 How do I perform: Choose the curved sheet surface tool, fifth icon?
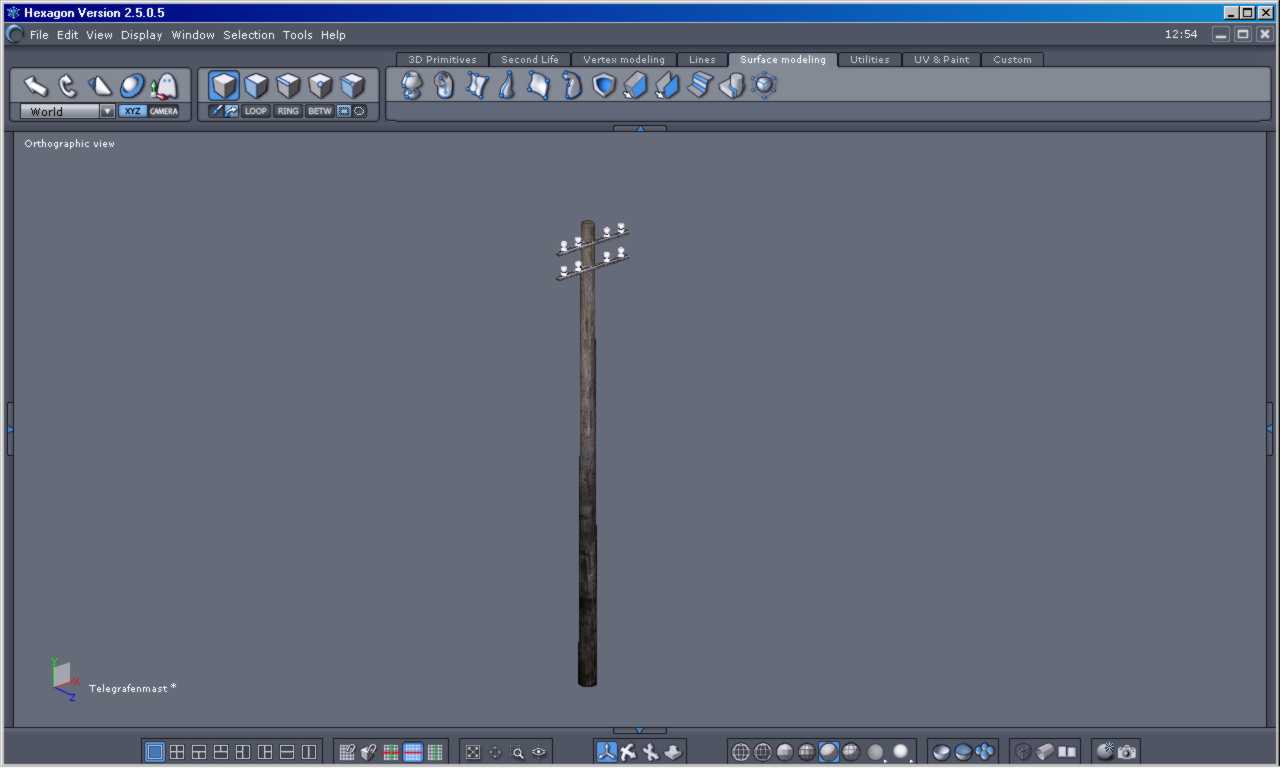point(540,86)
